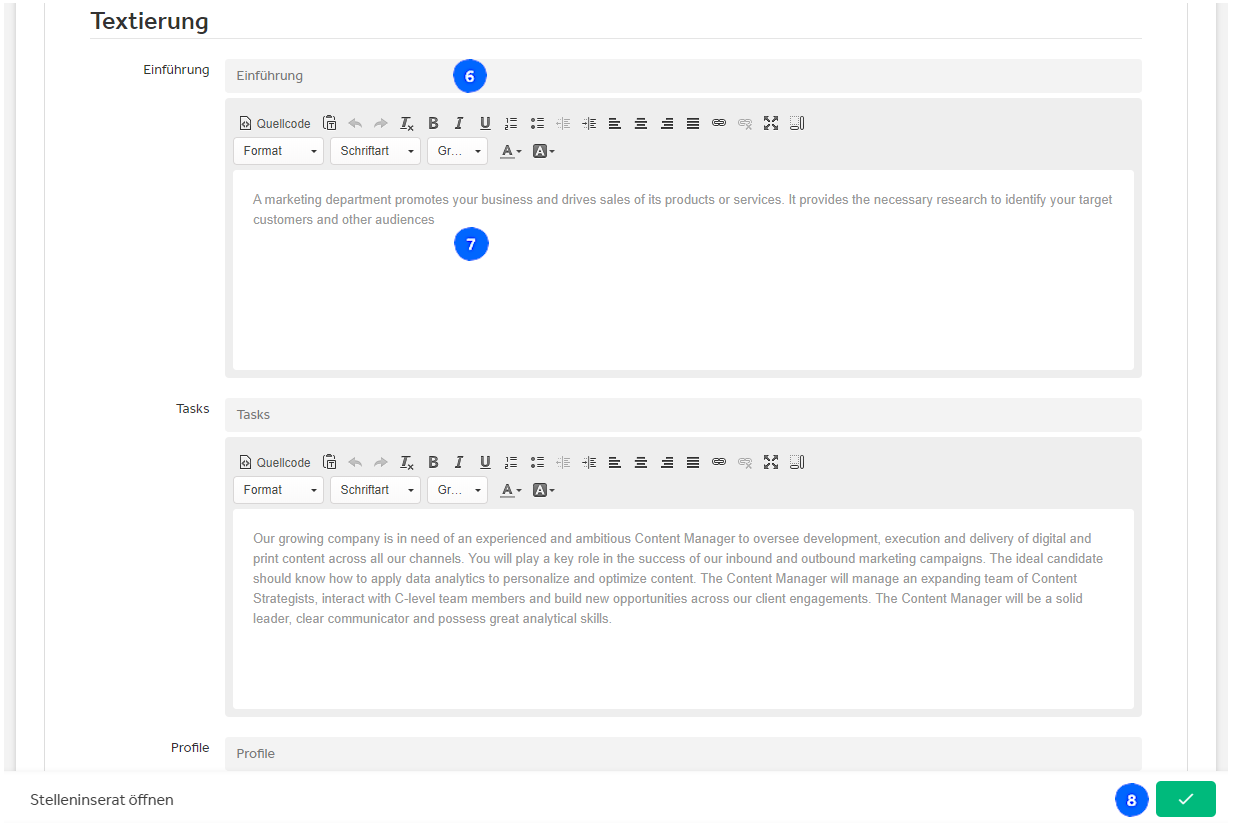The width and height of the screenshot is (1233, 827).
Task: Open Schriftart dropdown in Einführung editor
Action: pyautogui.click(x=376, y=151)
